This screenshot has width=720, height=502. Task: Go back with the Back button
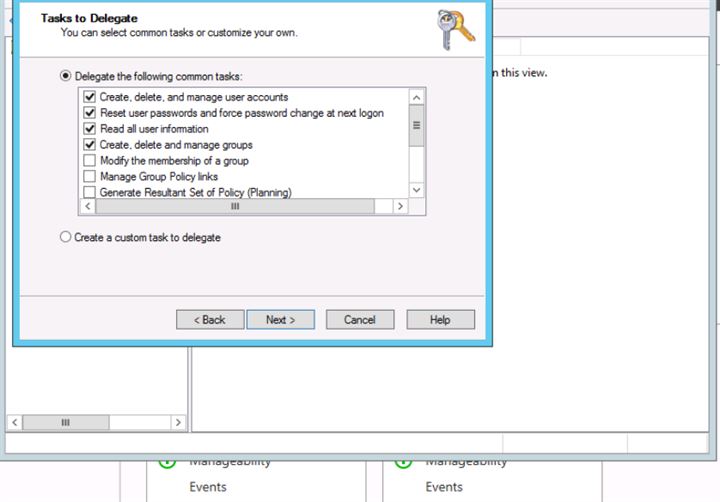pos(210,320)
